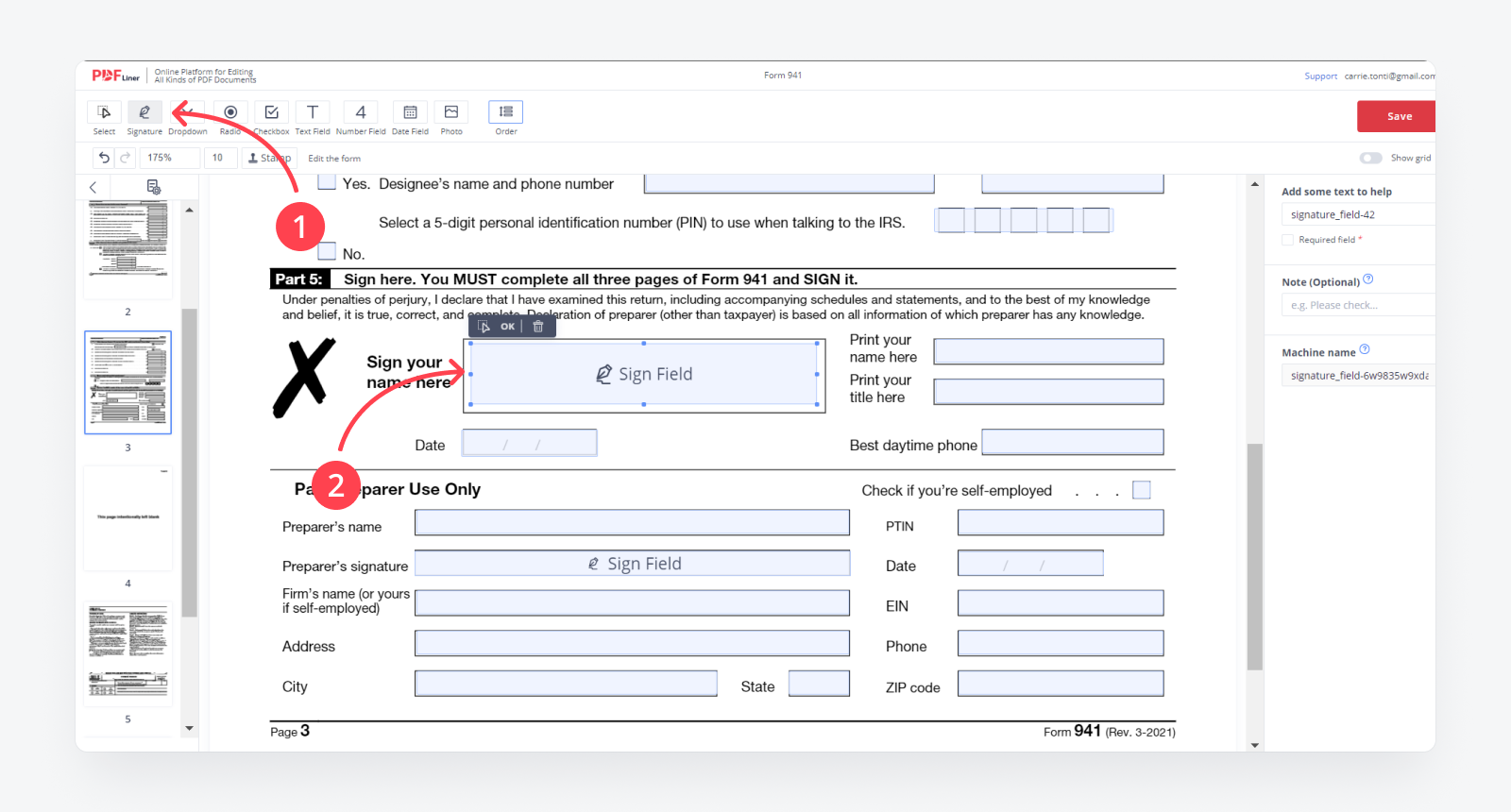
Task: Enable the Required field checkbox
Action: point(1287,240)
